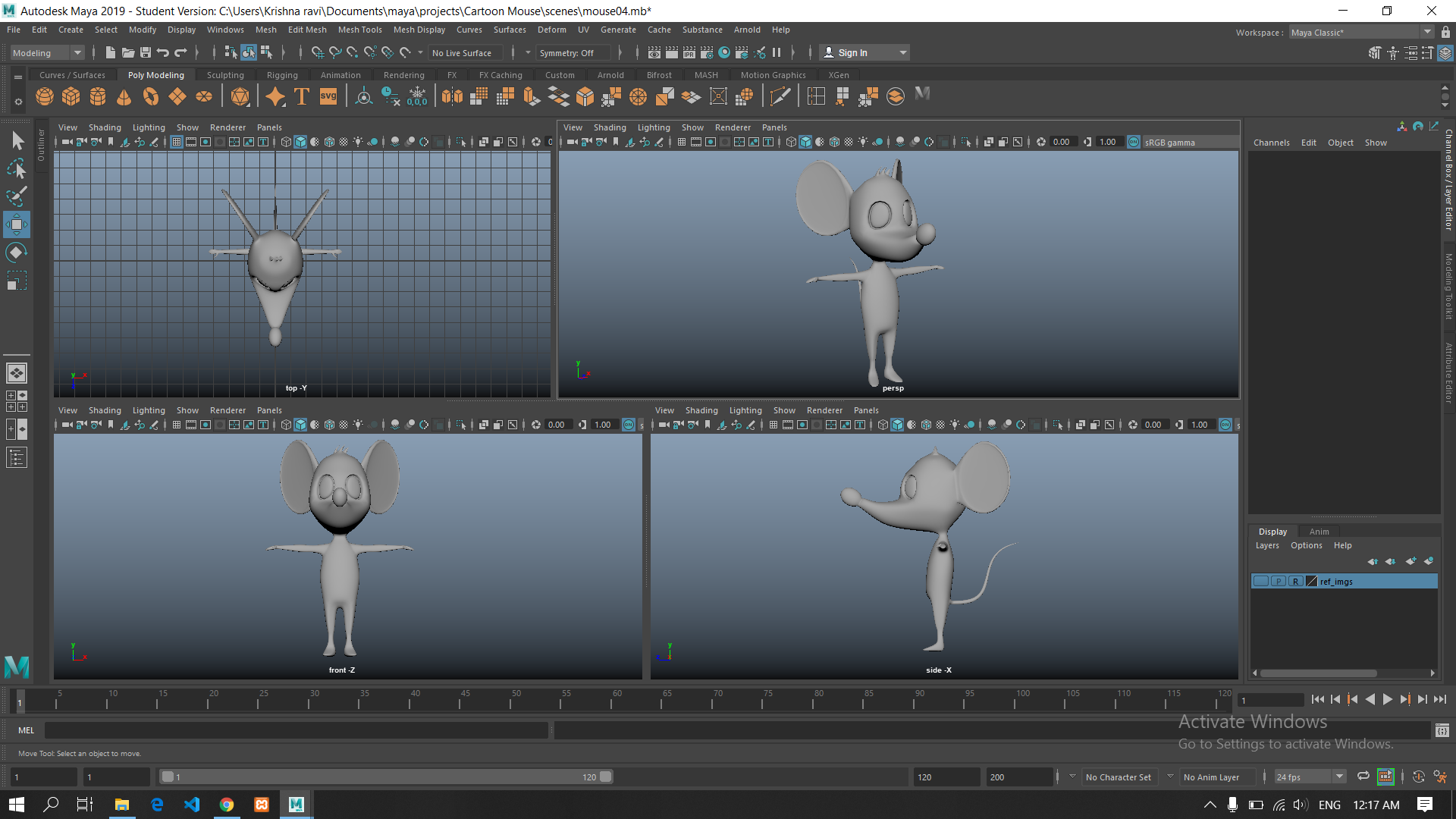Toggle Snap to points icon
1456x819 pixels.
point(353,52)
